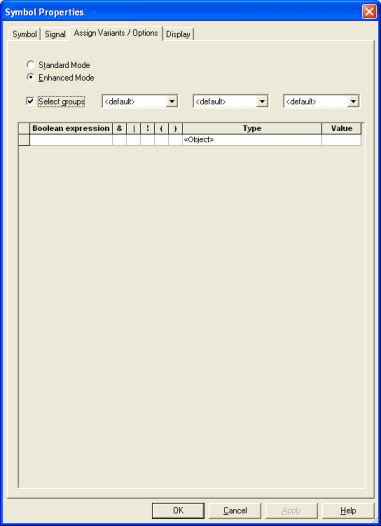Click the ) bracket column header
Viewport: 381px width, 526px height.
(175, 128)
